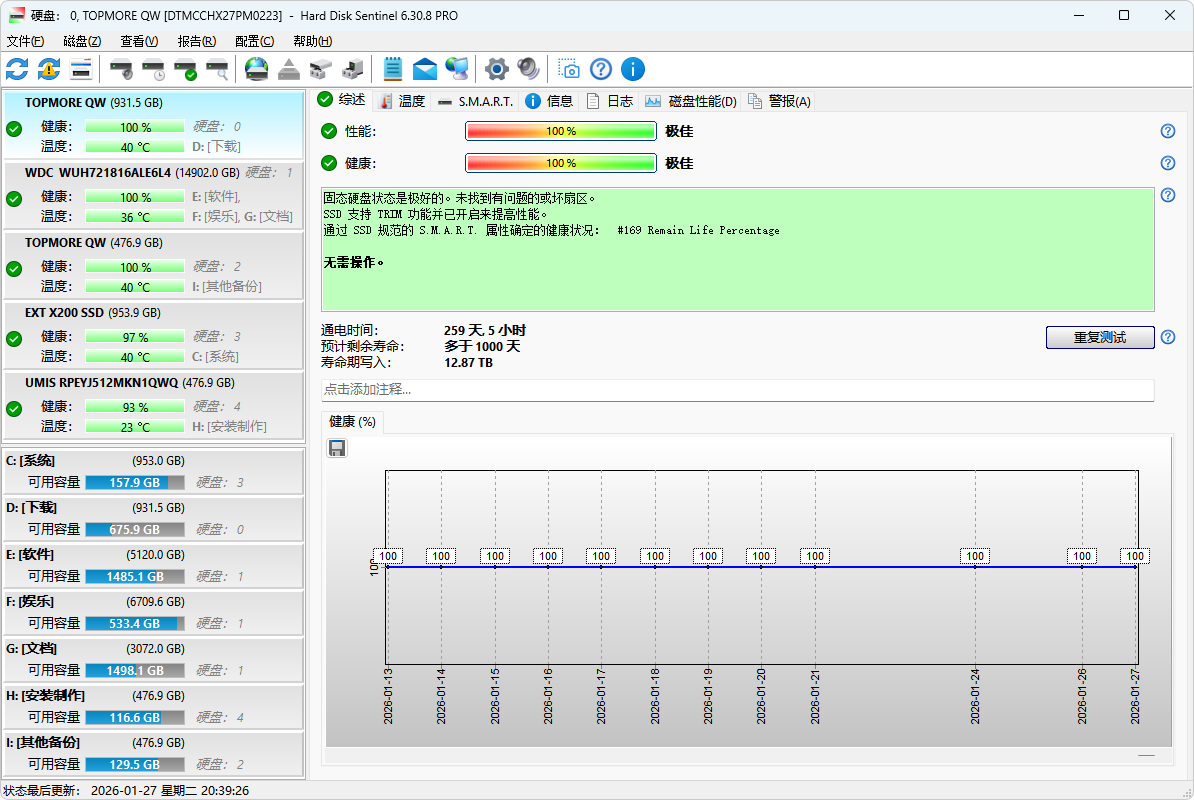Click the 性能 100% gradient bar

(561, 130)
